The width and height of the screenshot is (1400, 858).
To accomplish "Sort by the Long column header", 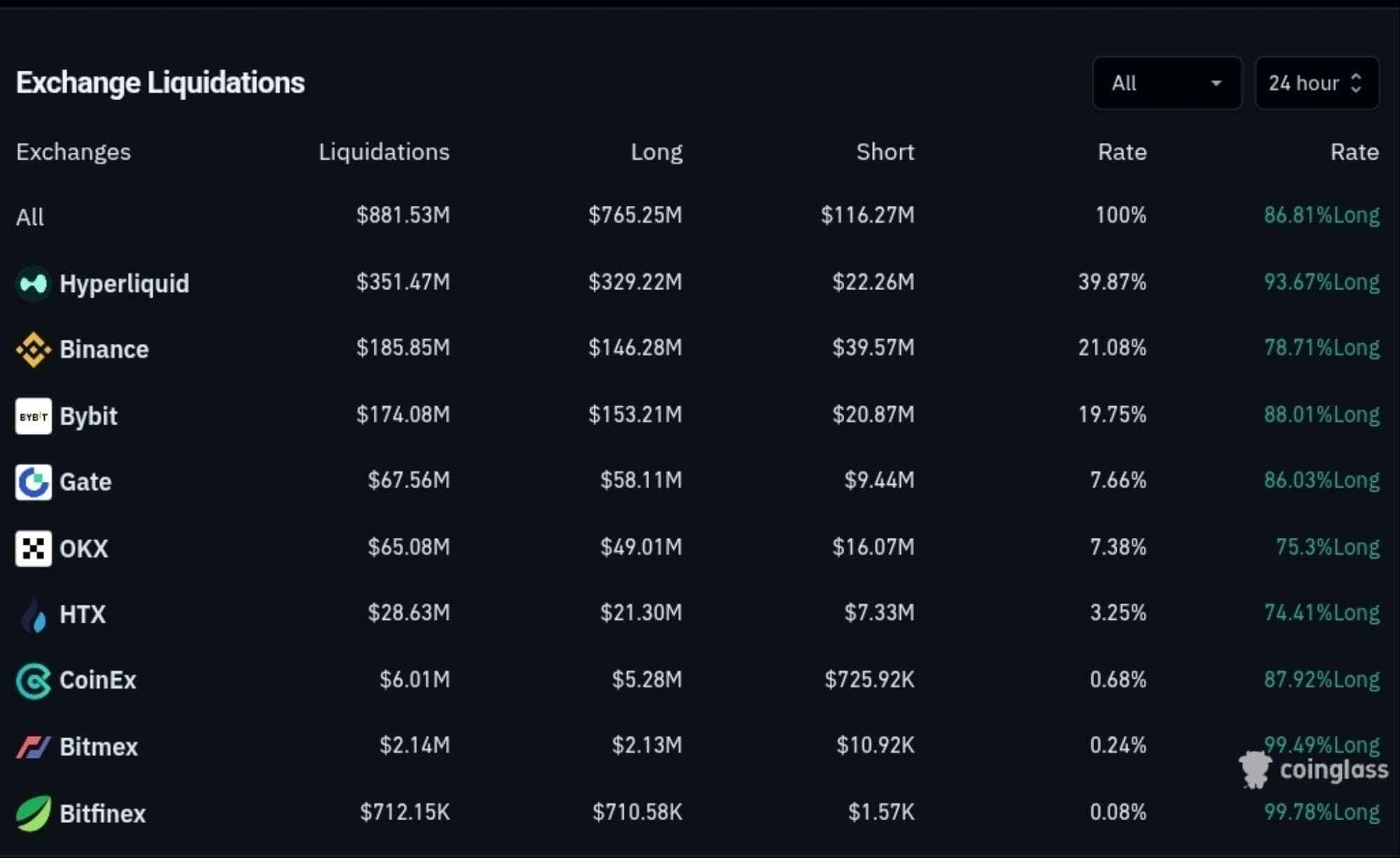I will coord(656,152).
